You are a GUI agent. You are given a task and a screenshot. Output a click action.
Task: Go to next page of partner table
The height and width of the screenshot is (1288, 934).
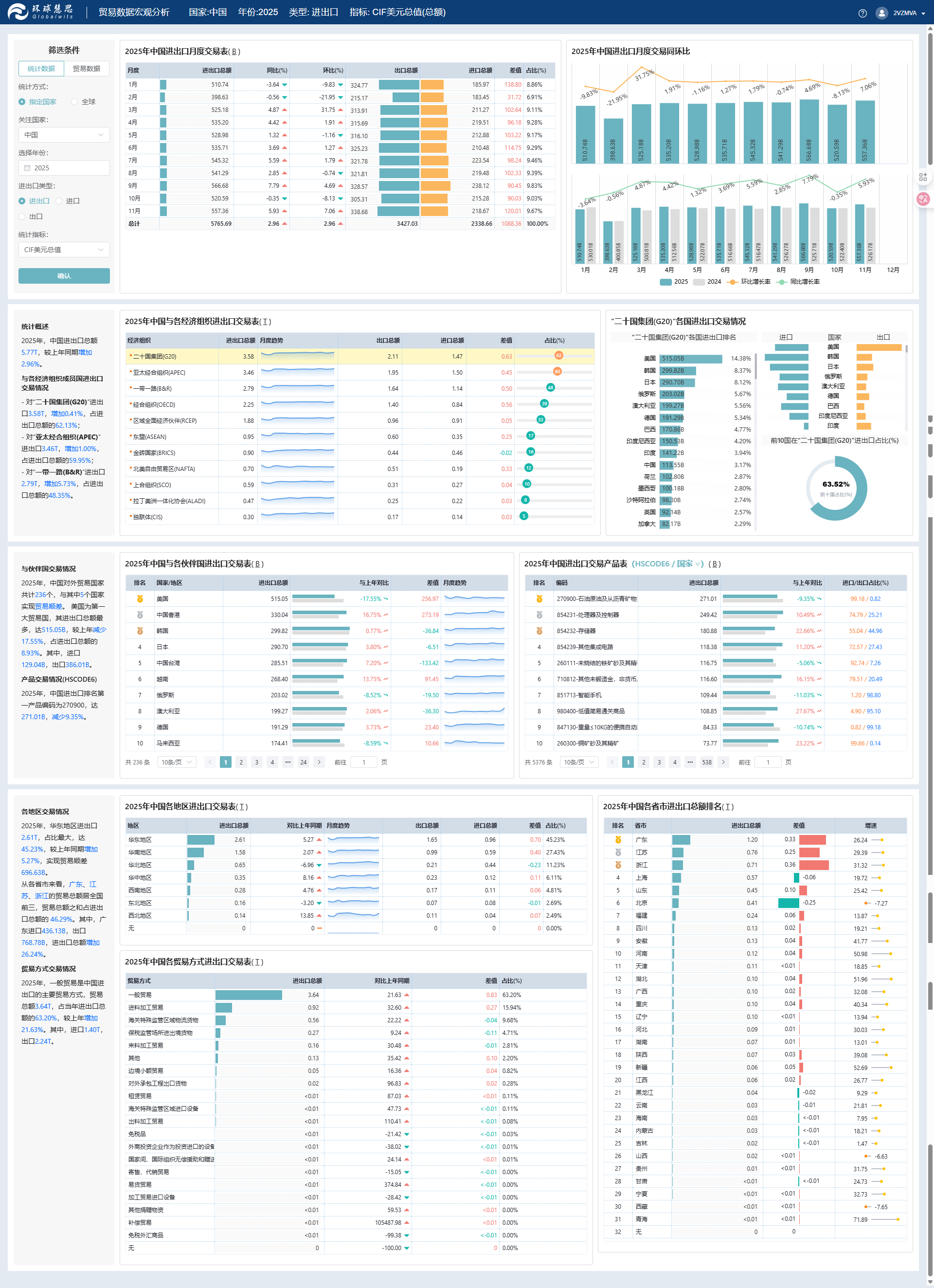click(x=319, y=762)
